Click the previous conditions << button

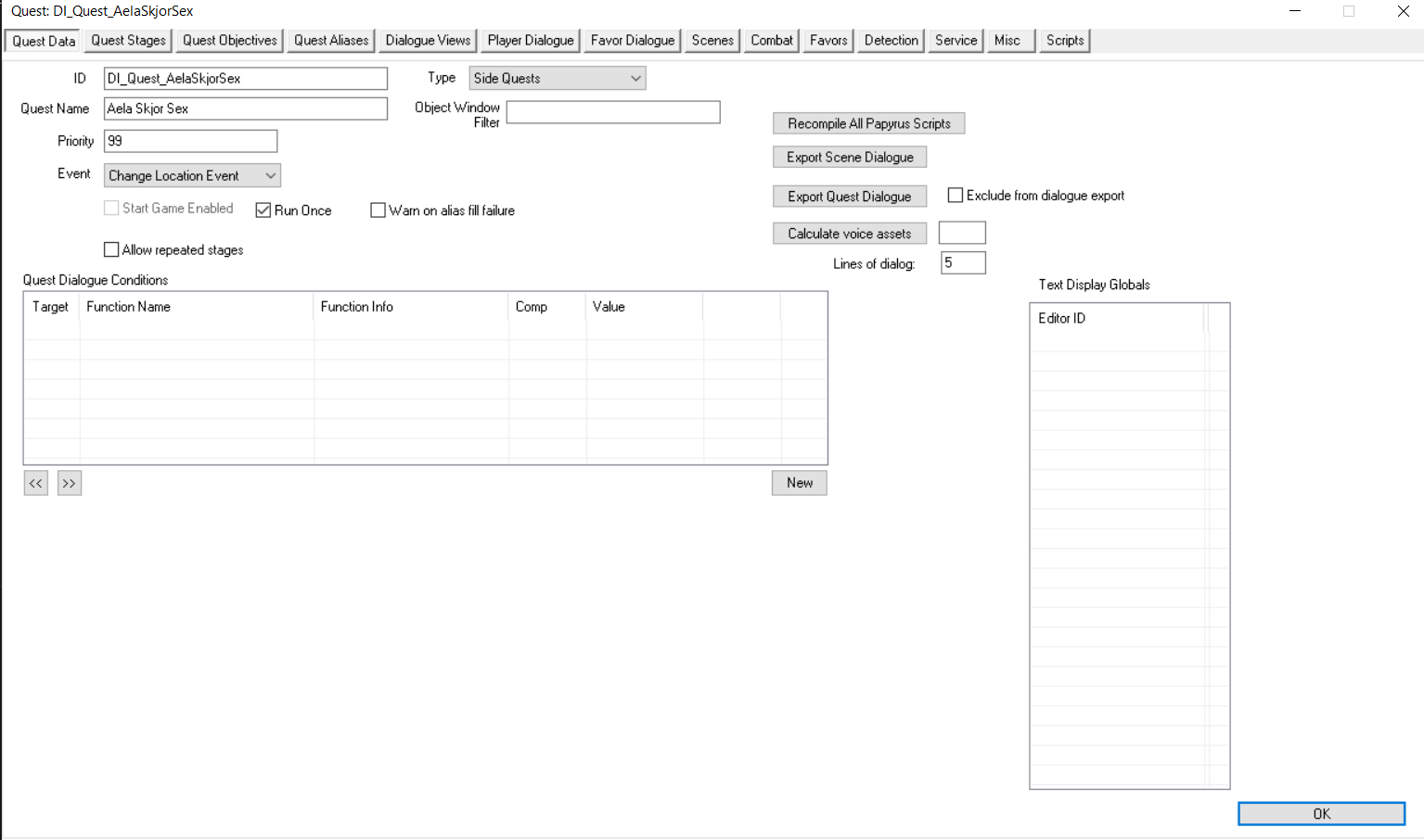(x=36, y=483)
